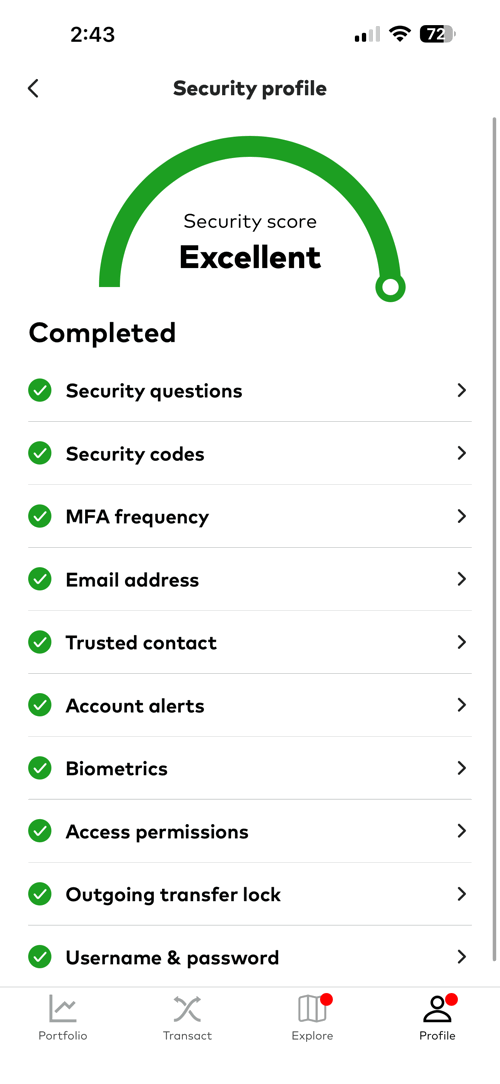Tap the battery indicator icon
This screenshot has width=500, height=1084.
[437, 34]
